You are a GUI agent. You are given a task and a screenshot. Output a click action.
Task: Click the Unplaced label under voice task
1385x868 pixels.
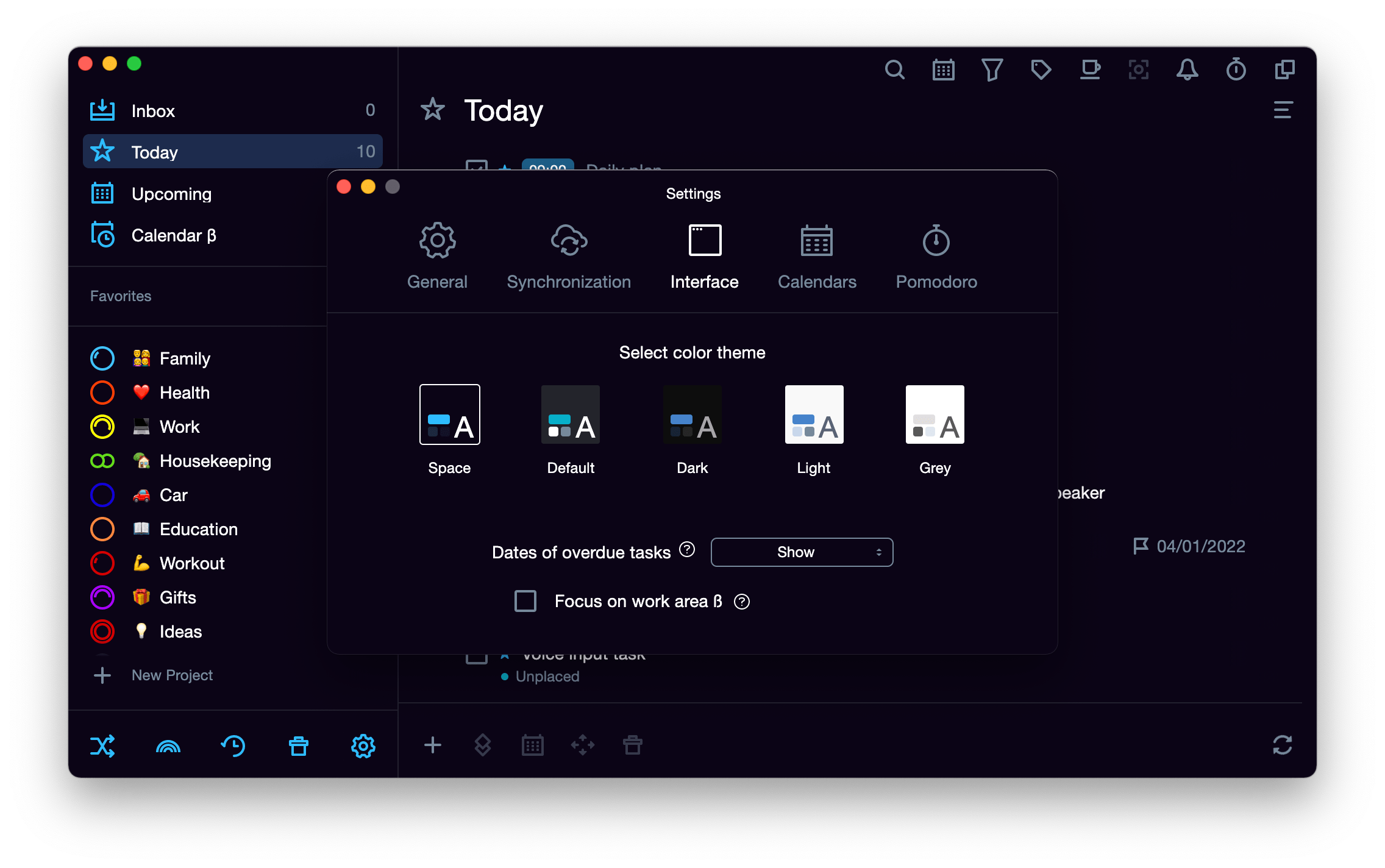[x=547, y=676]
